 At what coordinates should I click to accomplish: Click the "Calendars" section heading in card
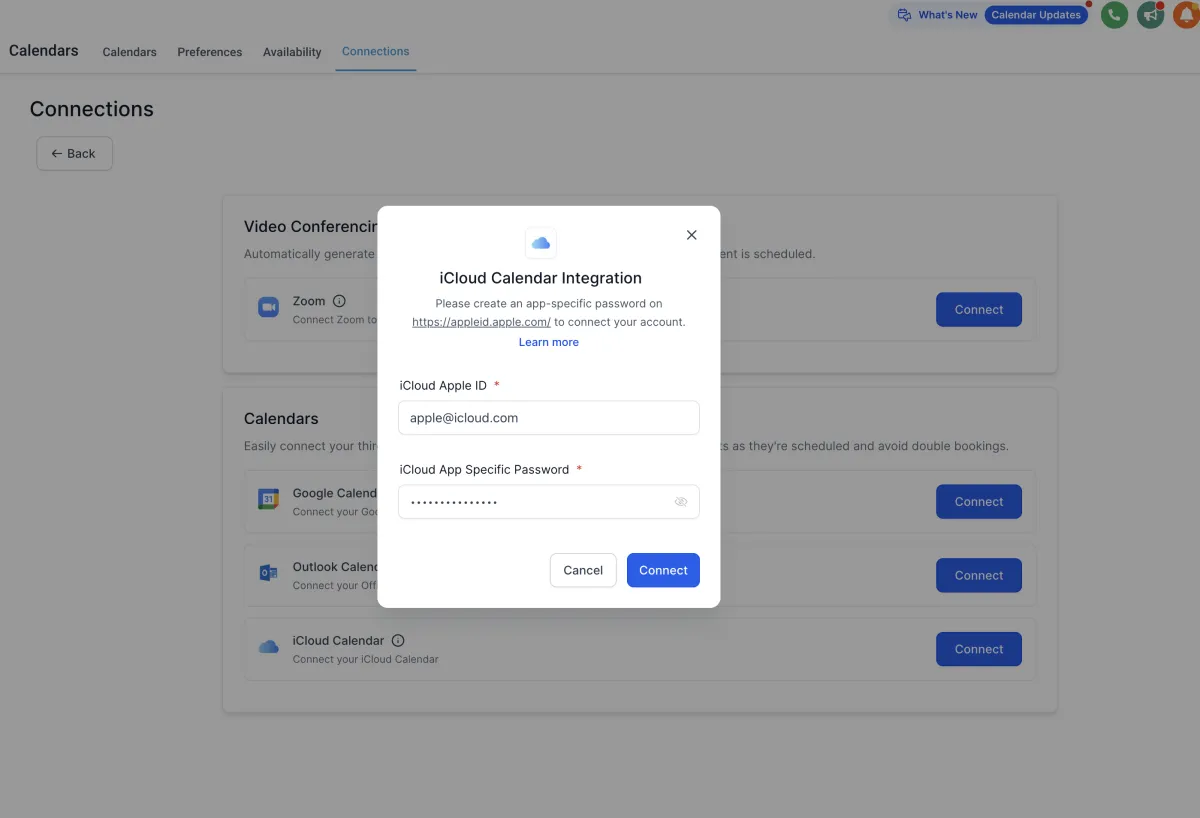(281, 418)
